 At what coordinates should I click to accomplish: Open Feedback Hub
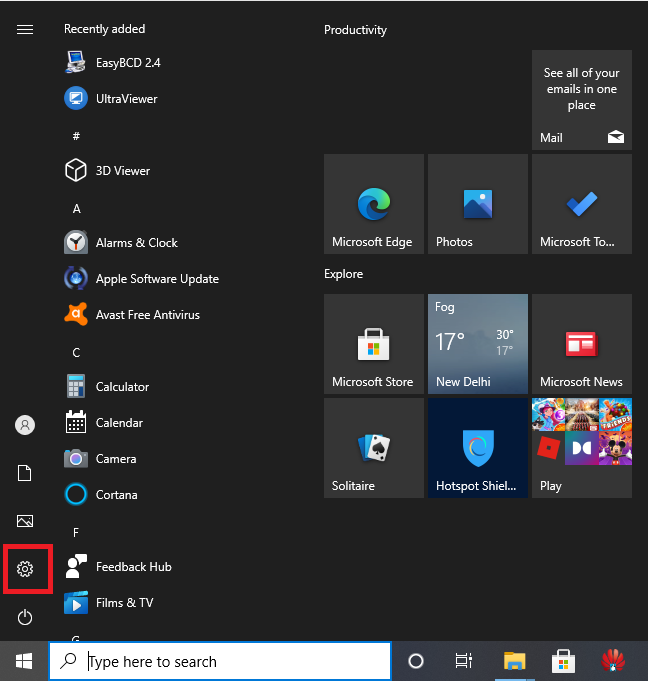coord(118,567)
